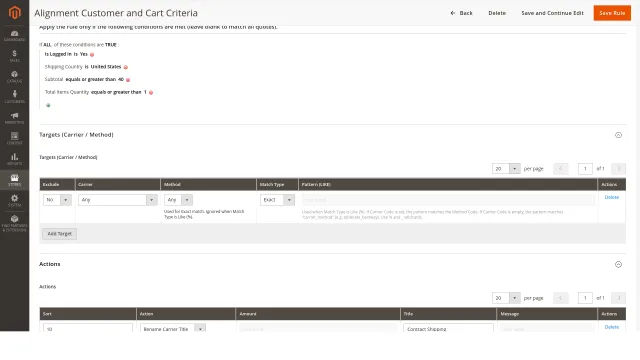
Task: Remove the Subtotal condition
Action: pyautogui.click(x=128, y=80)
